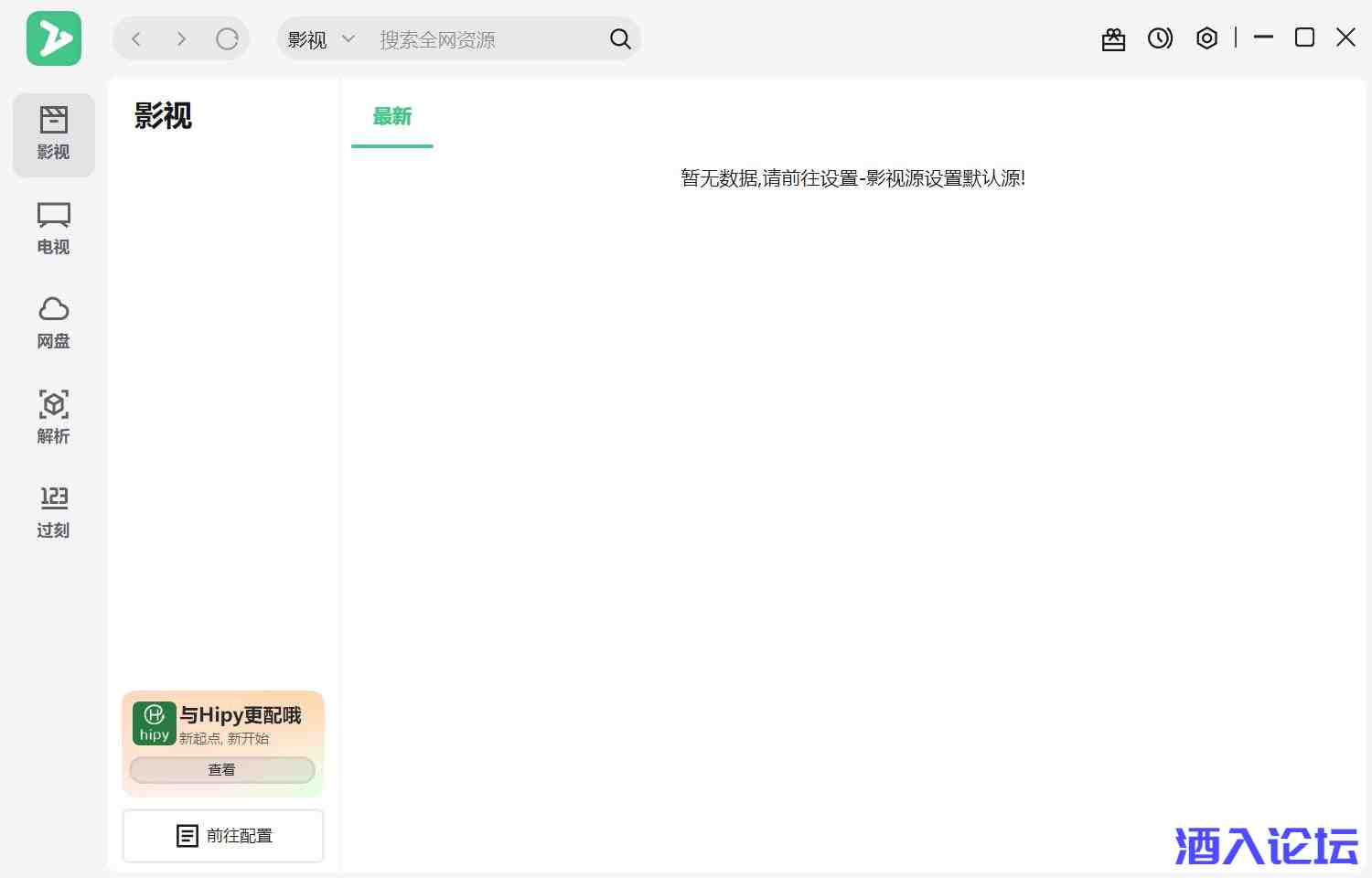Screen dimensions: 1372x878
Task: Click the Hipy logo thumbnail
Action: point(154,723)
